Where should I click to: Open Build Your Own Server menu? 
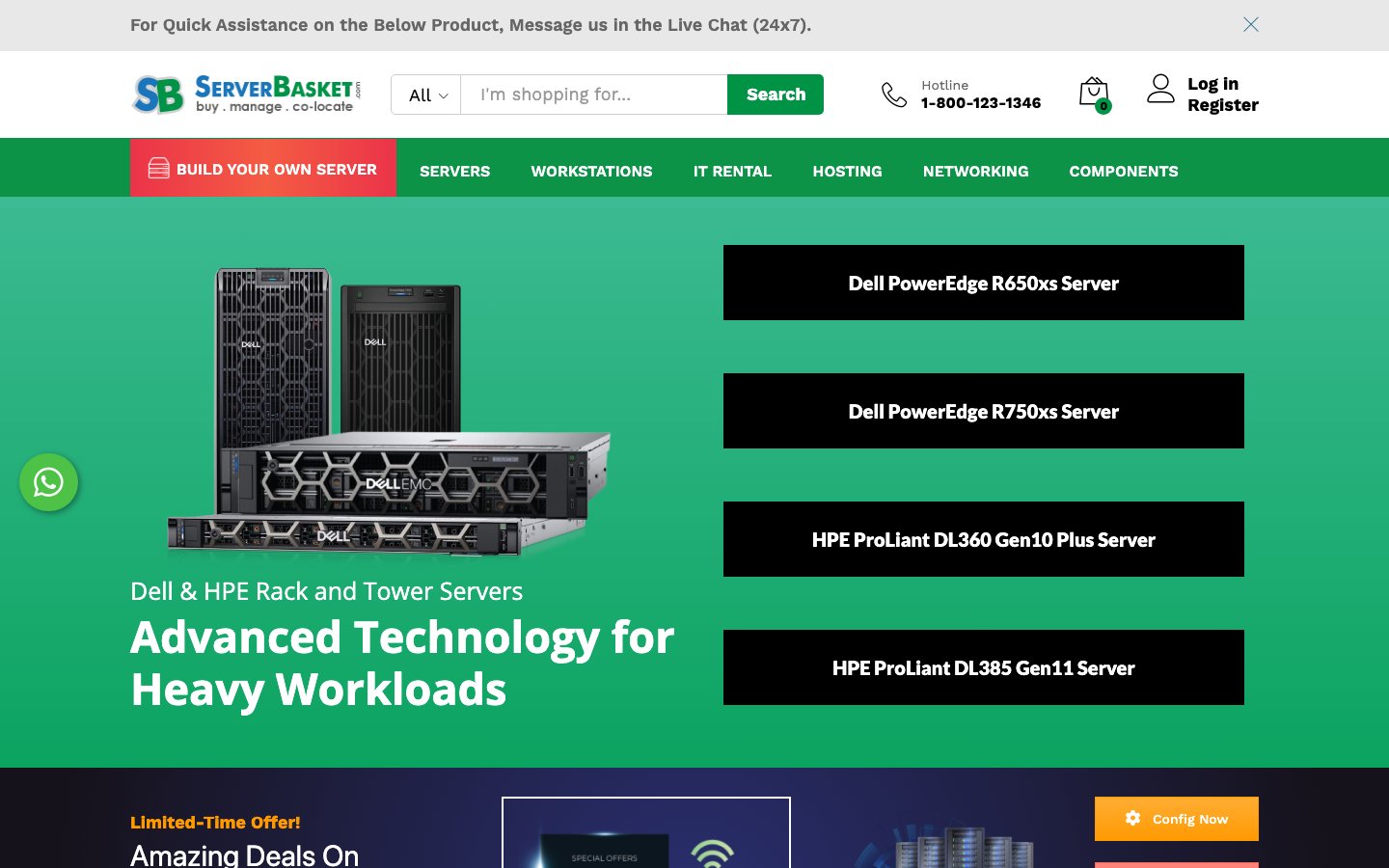pos(263,168)
